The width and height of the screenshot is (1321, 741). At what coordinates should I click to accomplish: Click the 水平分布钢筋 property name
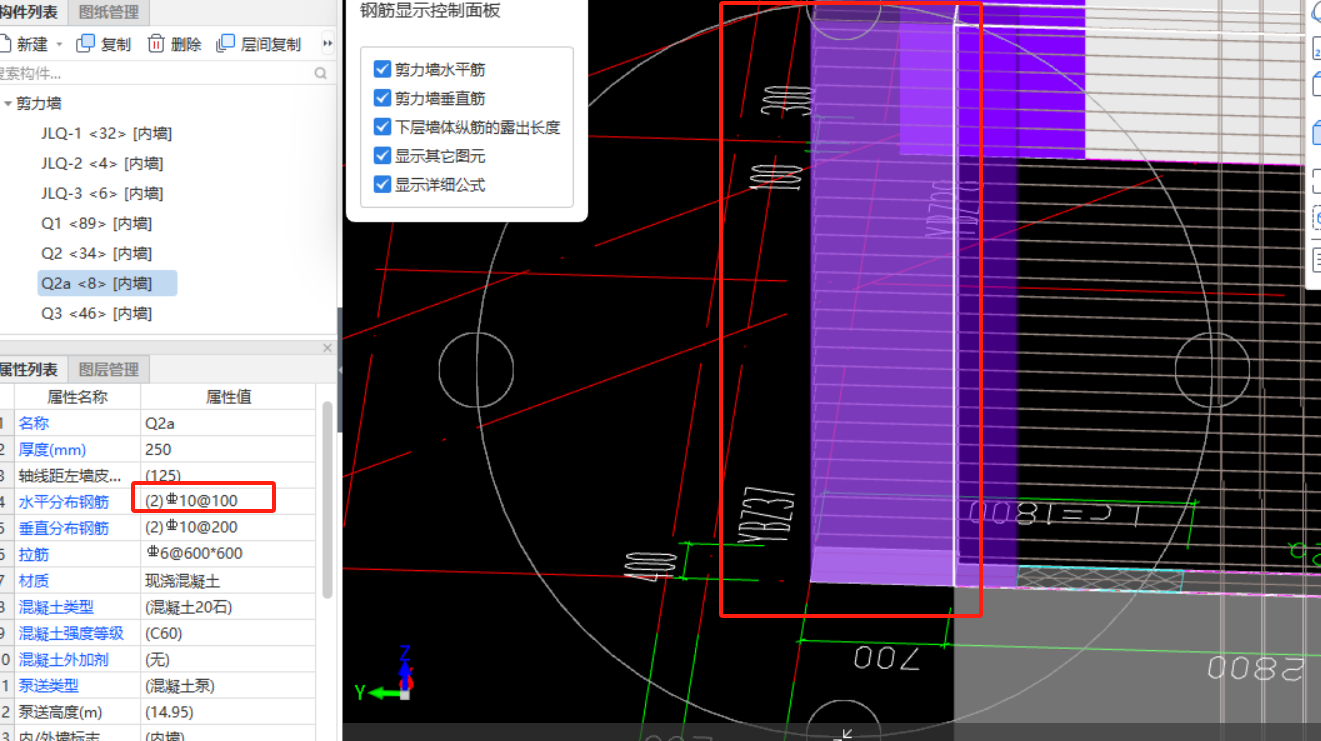(78, 502)
